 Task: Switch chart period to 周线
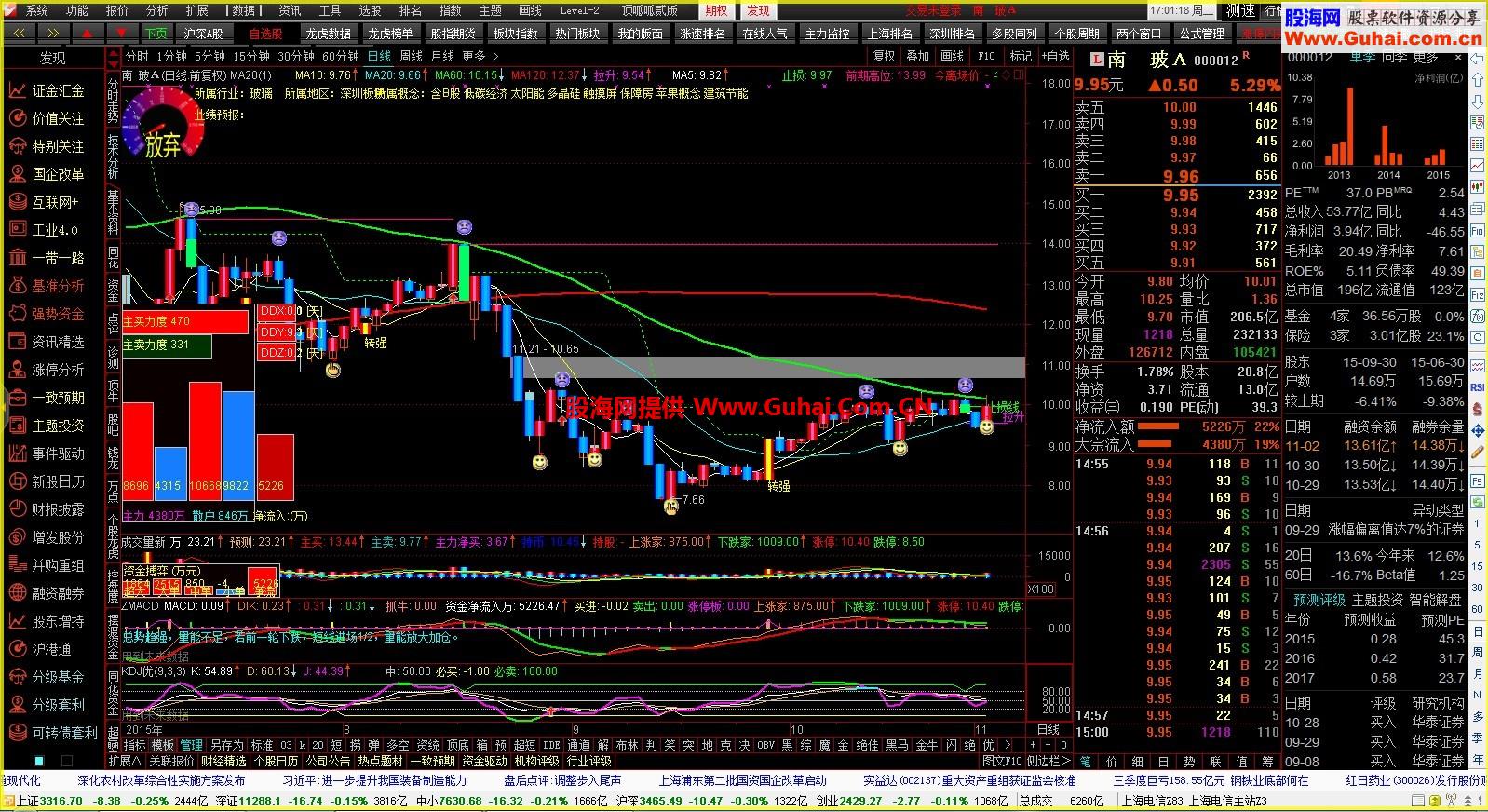[411, 57]
